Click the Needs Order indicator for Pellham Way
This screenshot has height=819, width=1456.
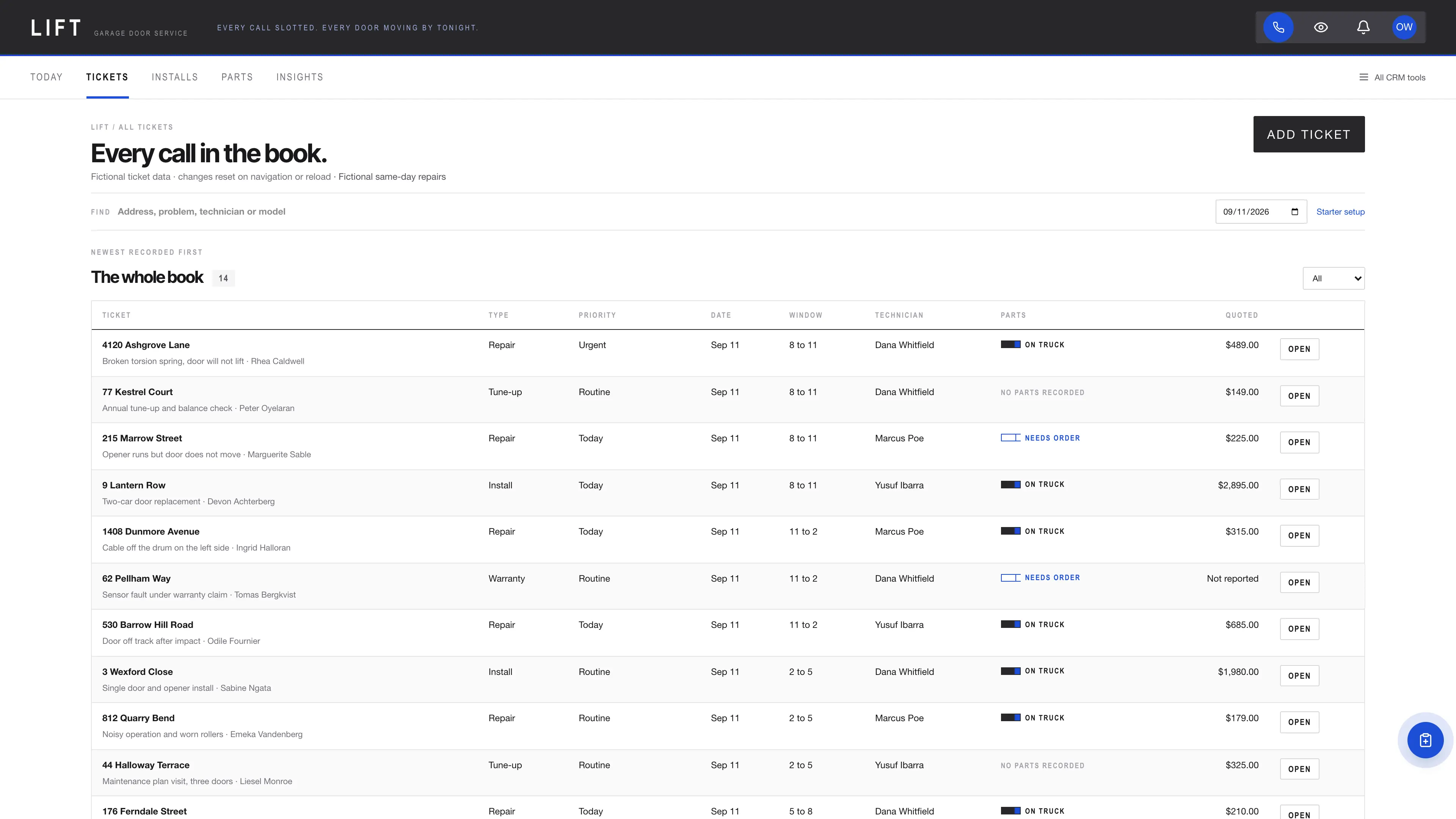coord(1040,577)
